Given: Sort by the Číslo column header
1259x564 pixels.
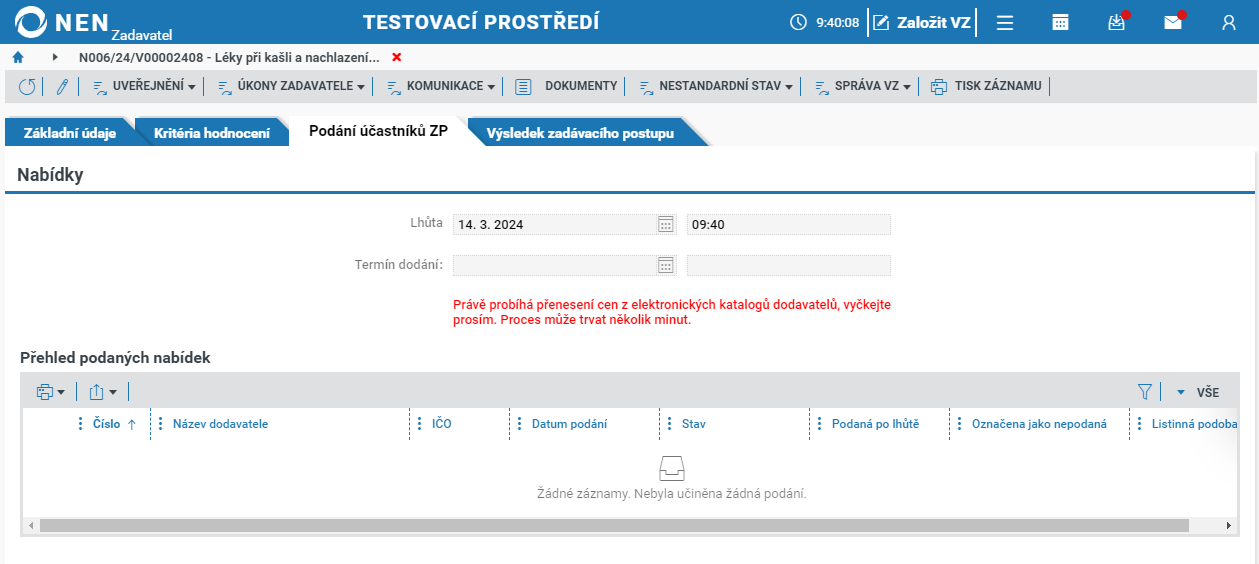Looking at the screenshot, I should tap(107, 424).
